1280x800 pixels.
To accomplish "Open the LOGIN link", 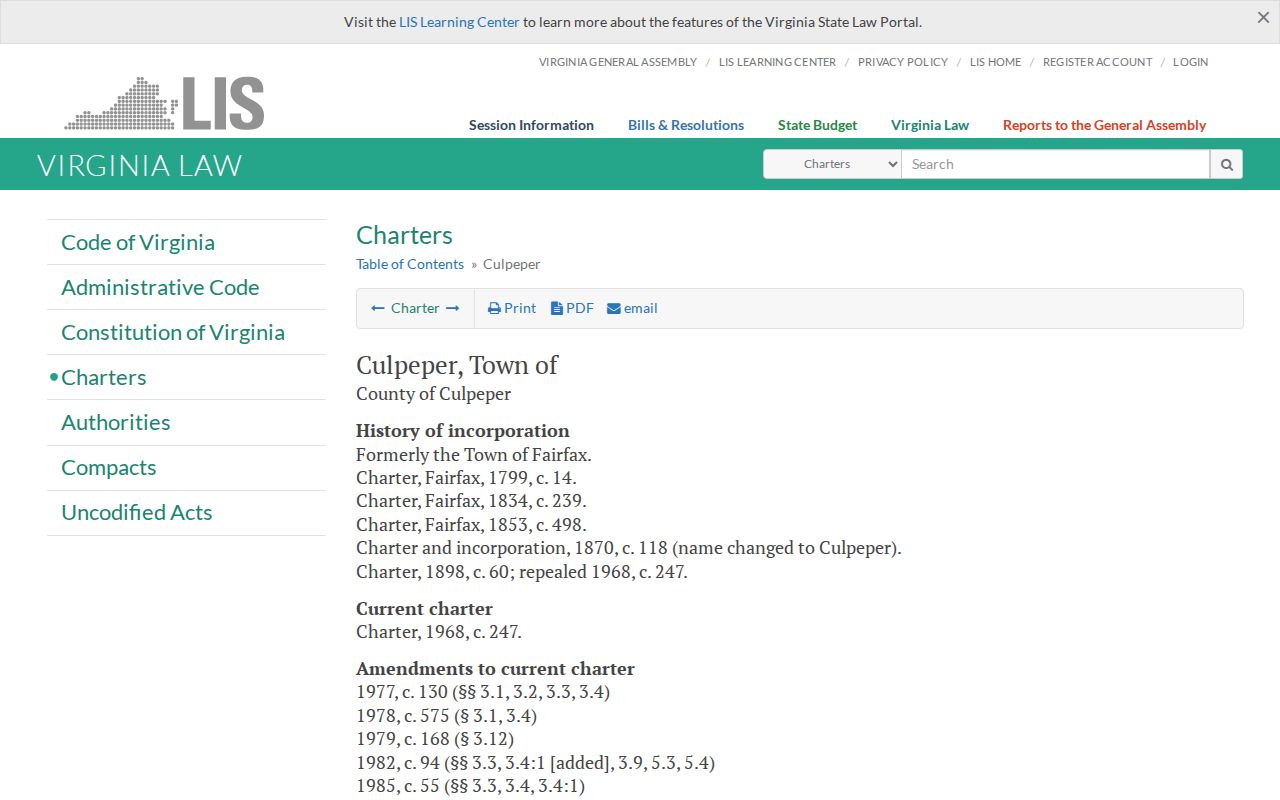I will [1190, 62].
